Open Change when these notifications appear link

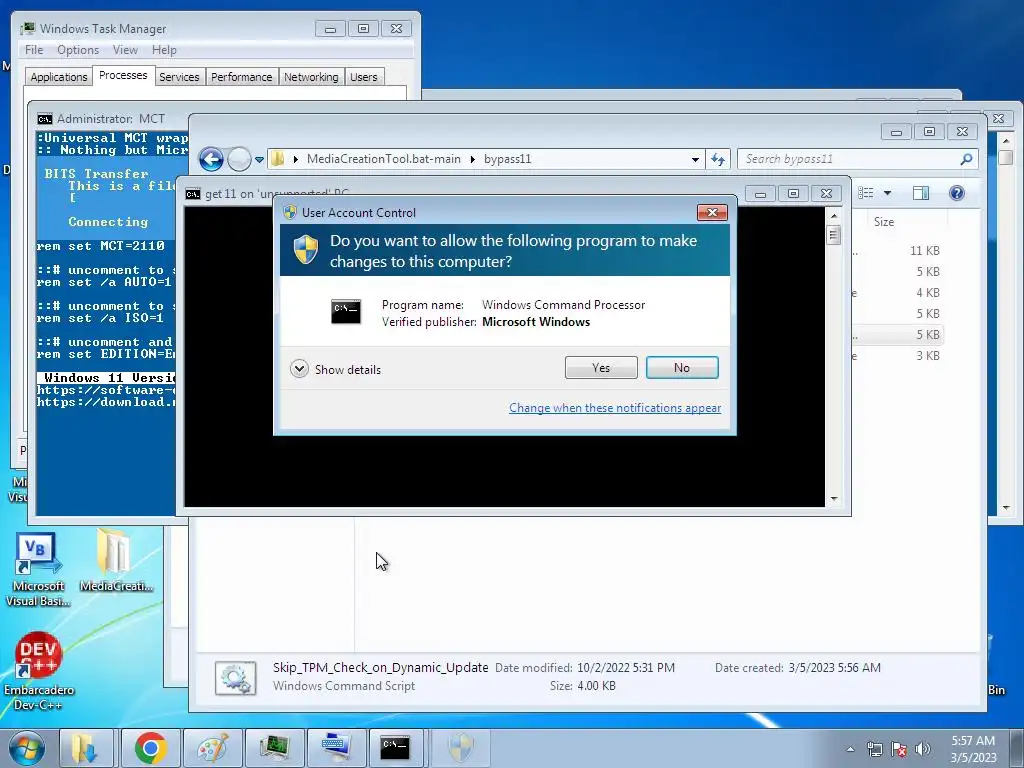pyautogui.click(x=615, y=408)
